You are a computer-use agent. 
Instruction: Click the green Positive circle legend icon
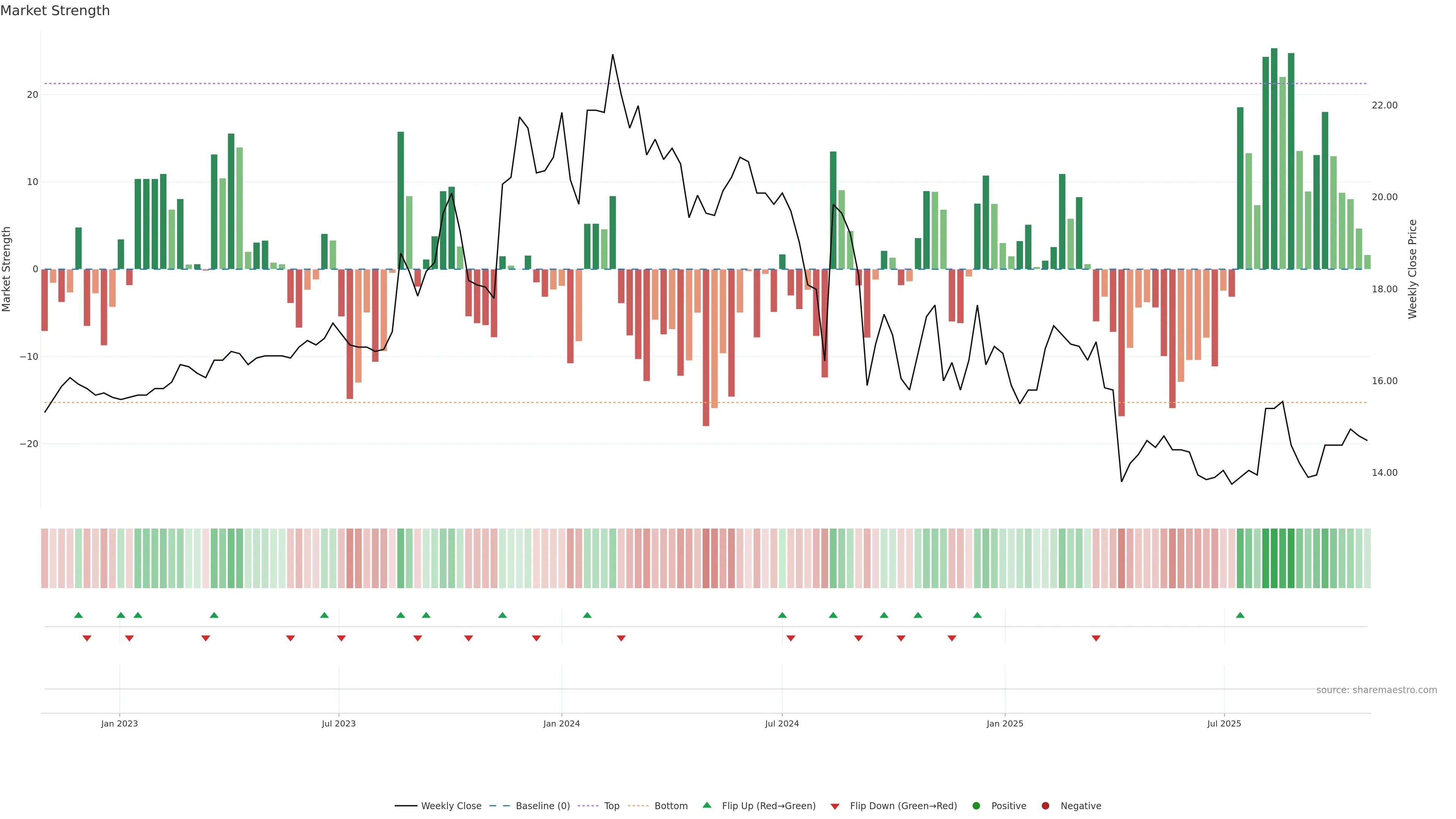976,806
